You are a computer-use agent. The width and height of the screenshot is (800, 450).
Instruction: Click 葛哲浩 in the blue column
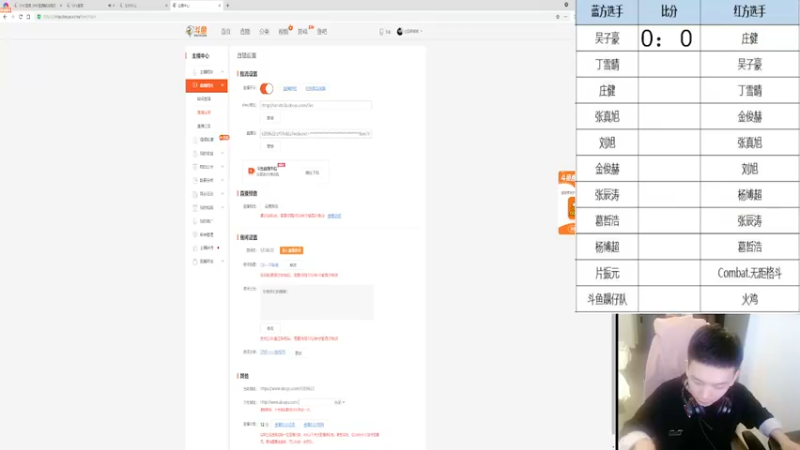(x=607, y=221)
